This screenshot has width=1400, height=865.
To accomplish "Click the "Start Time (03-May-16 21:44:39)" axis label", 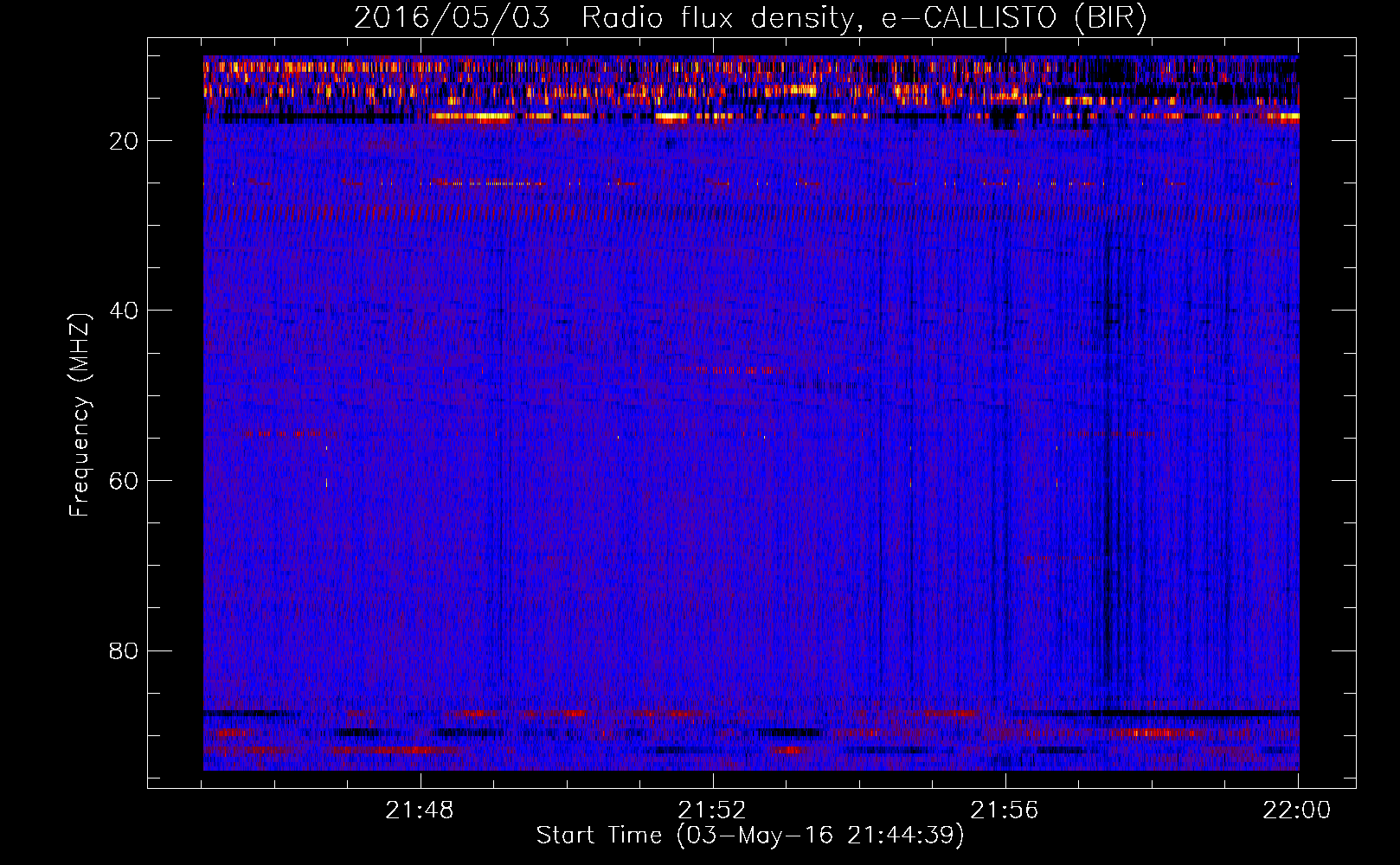I will (750, 836).
